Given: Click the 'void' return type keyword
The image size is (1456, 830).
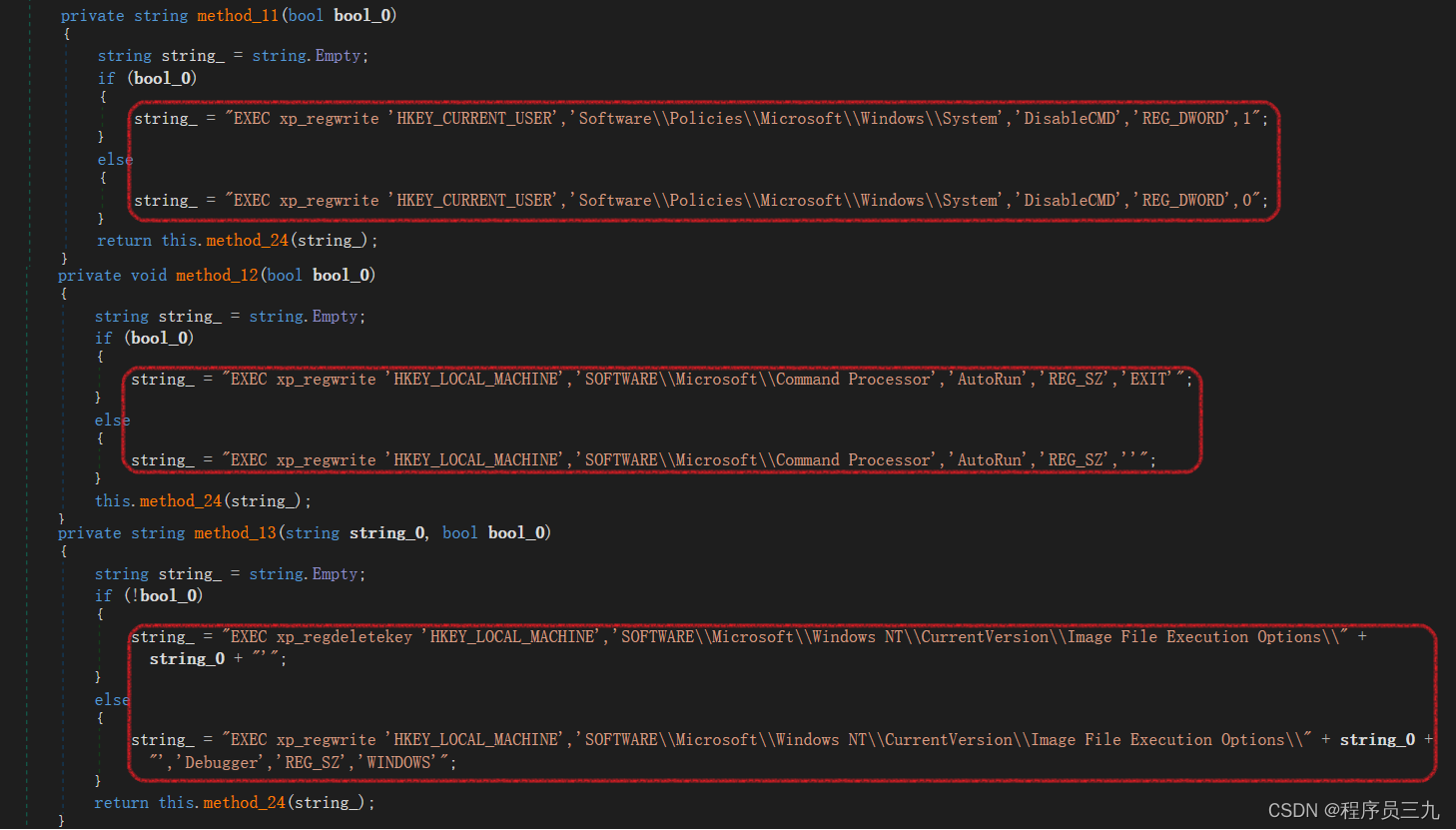Looking at the screenshot, I should [149, 276].
